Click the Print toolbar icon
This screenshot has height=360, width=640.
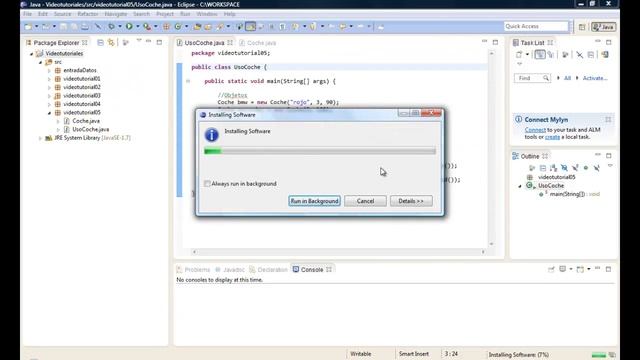84,27
